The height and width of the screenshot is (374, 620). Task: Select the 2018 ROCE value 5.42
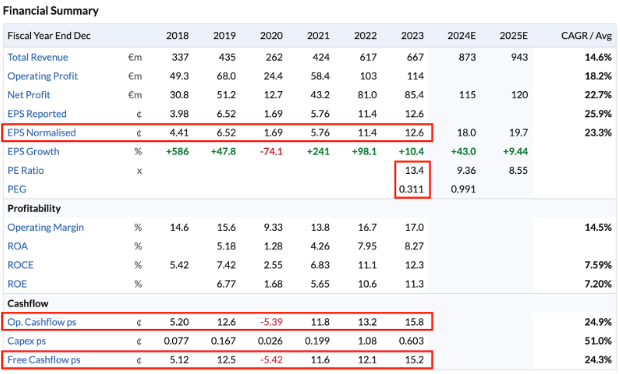tap(179, 265)
